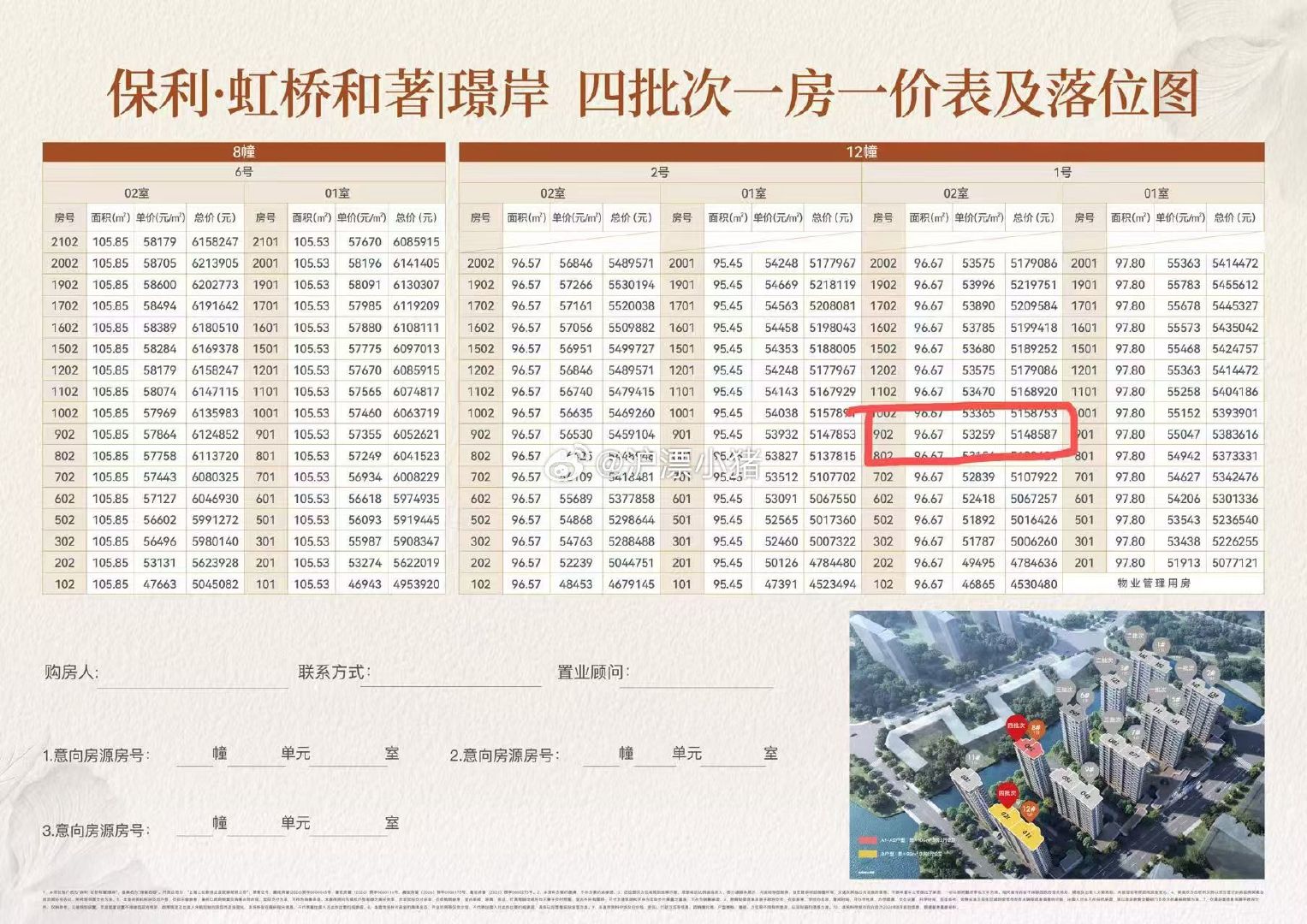This screenshot has width=1307, height=924.
Task: Click the "1号" sub-header under 12幢
Action: (1062, 172)
